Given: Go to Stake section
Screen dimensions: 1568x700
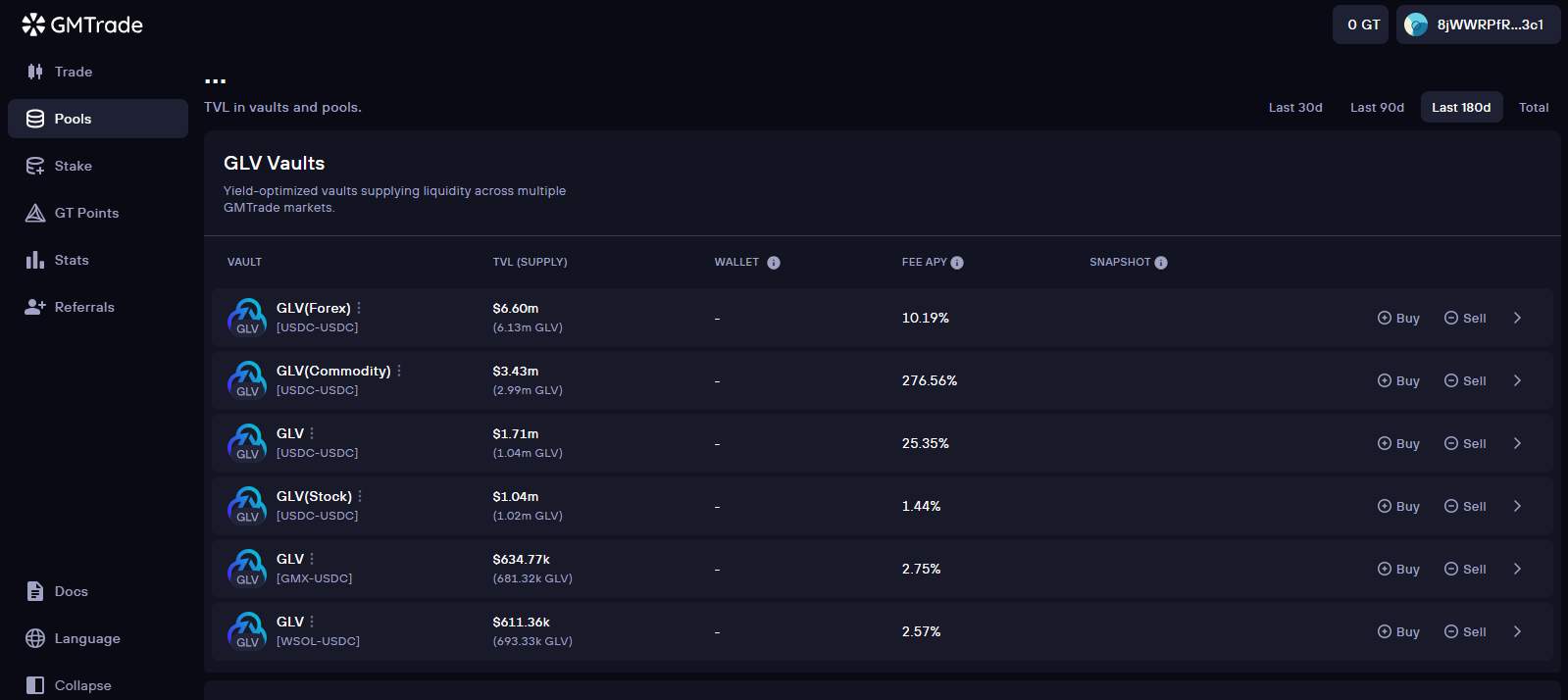Looking at the screenshot, I should [98, 166].
